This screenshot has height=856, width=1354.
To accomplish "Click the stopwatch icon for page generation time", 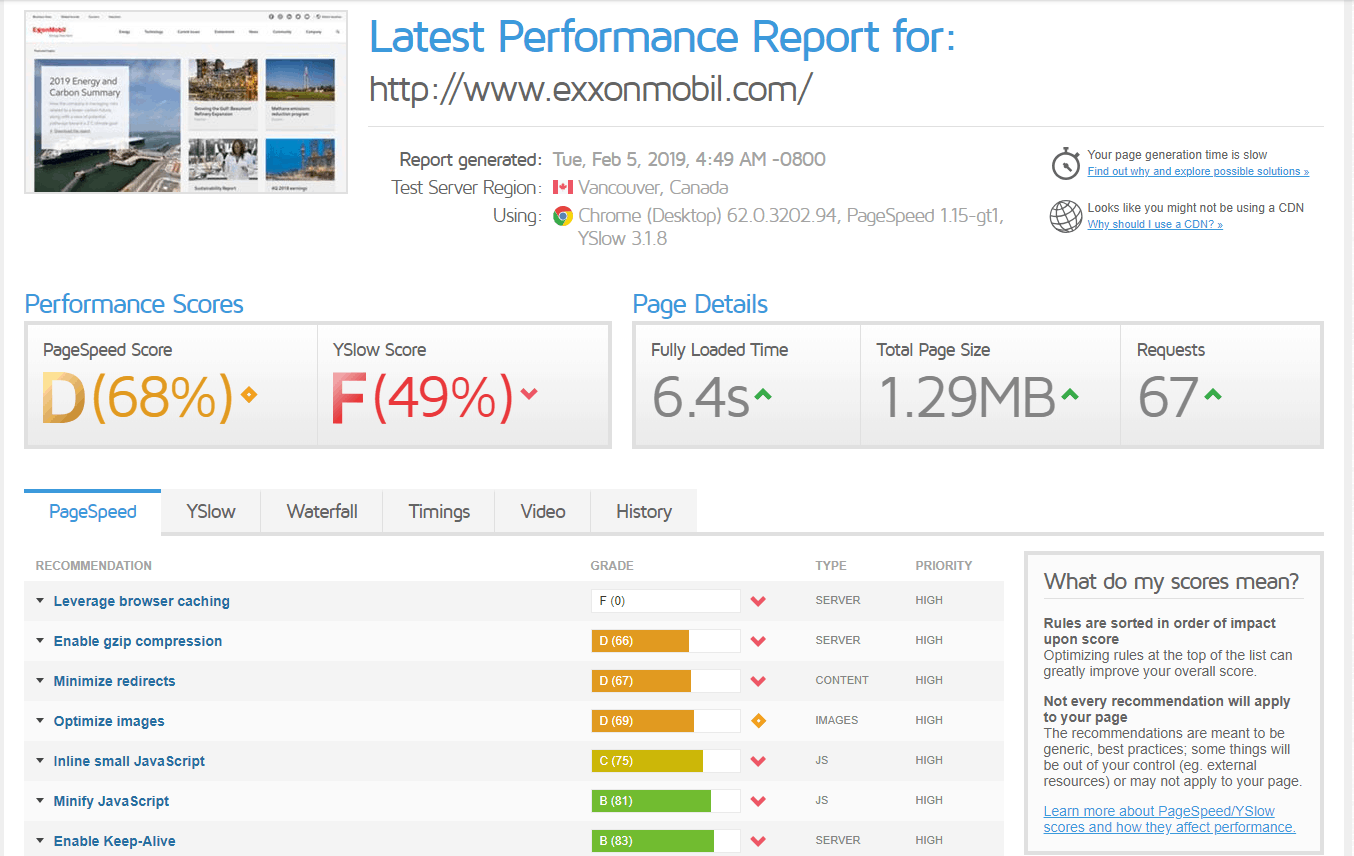I will coord(1065,163).
